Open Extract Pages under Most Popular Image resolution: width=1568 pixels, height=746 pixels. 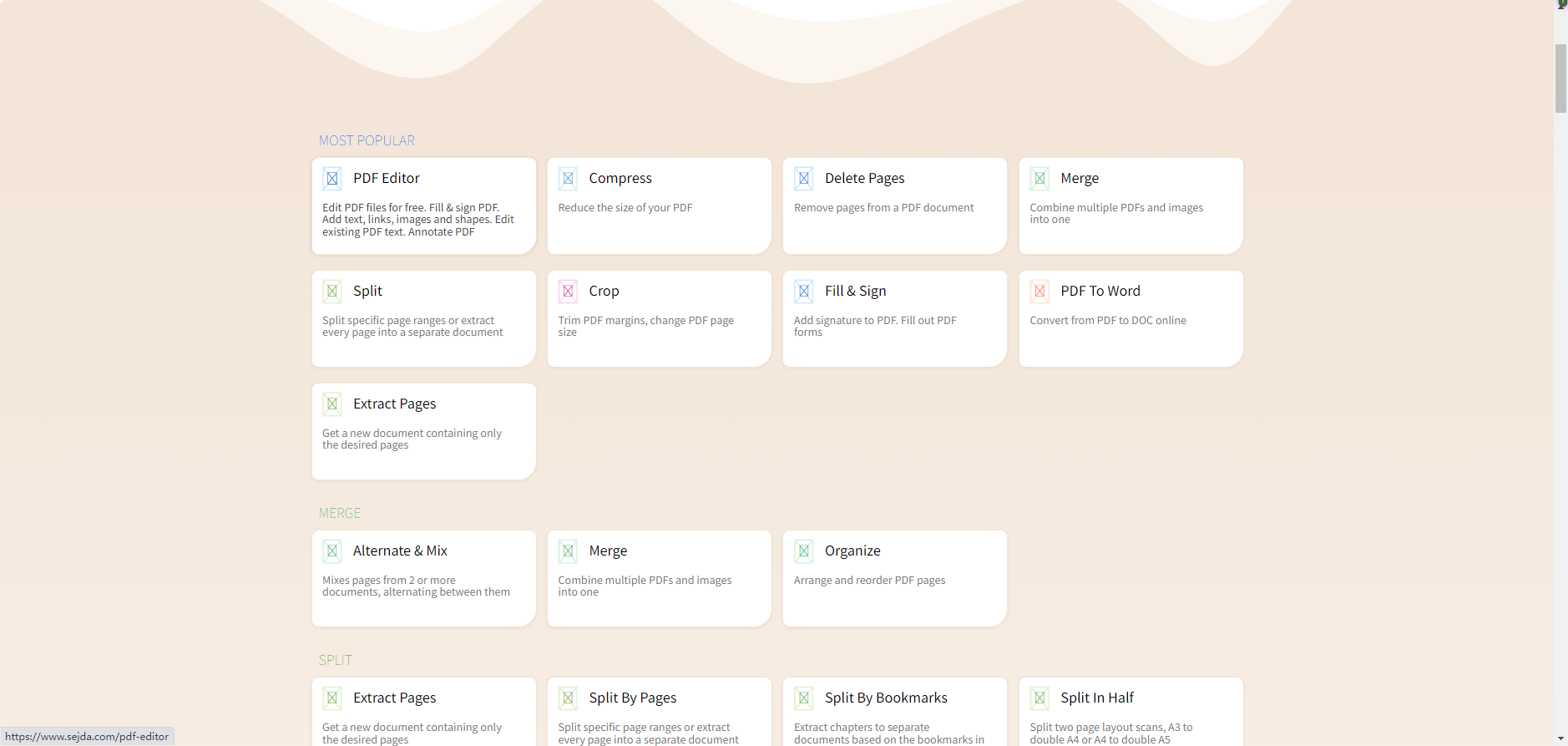point(394,403)
